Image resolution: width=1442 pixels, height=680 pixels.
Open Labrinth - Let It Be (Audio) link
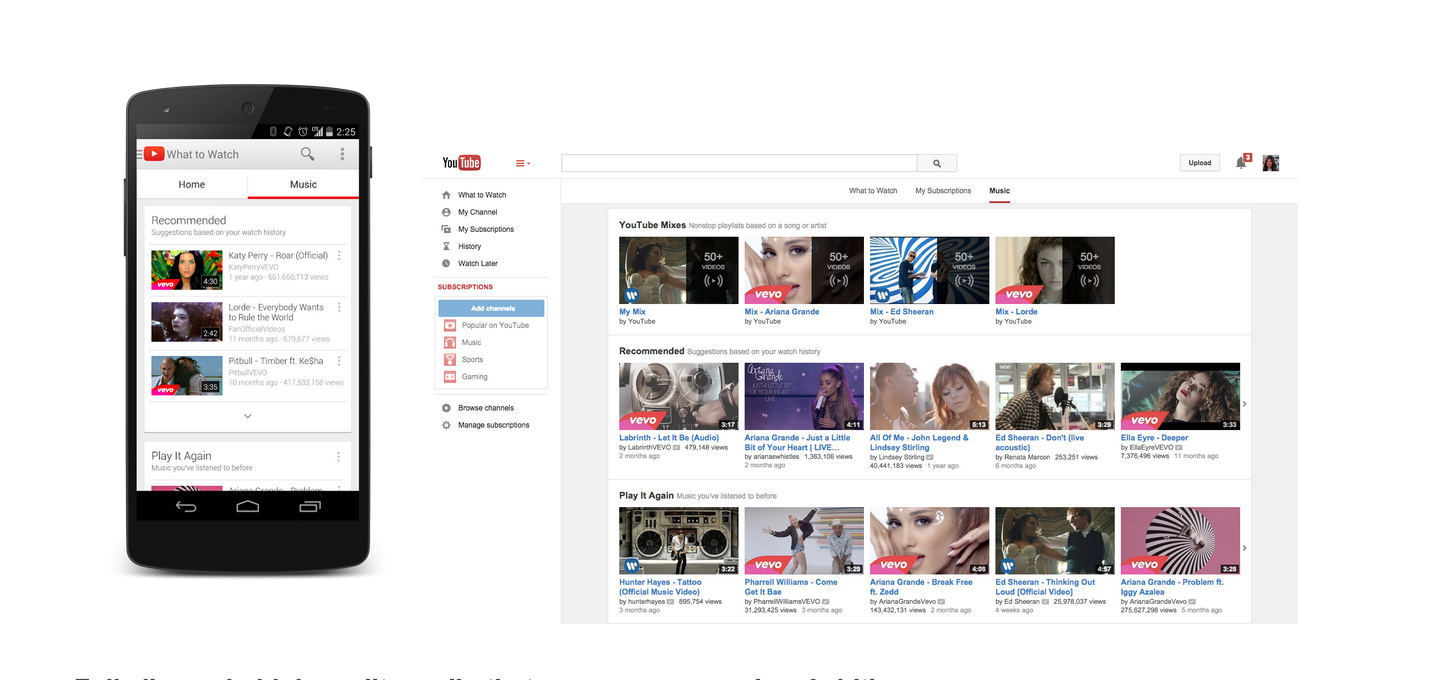[669, 437]
